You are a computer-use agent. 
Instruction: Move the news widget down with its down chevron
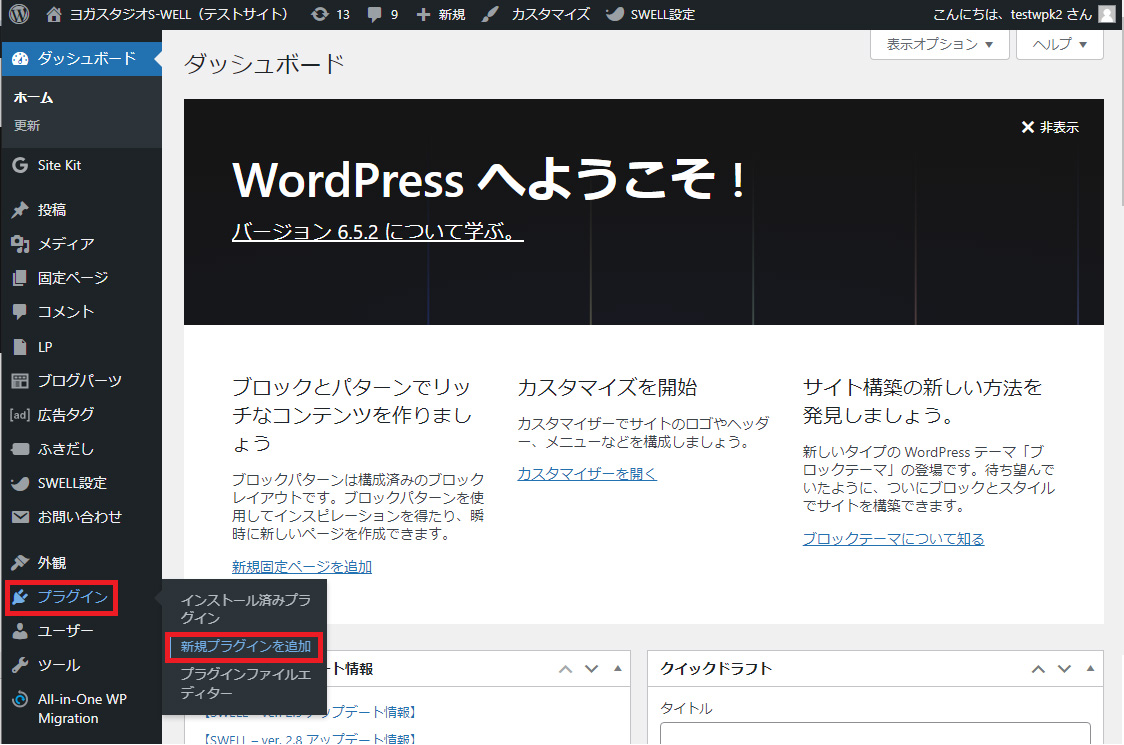pyautogui.click(x=591, y=669)
